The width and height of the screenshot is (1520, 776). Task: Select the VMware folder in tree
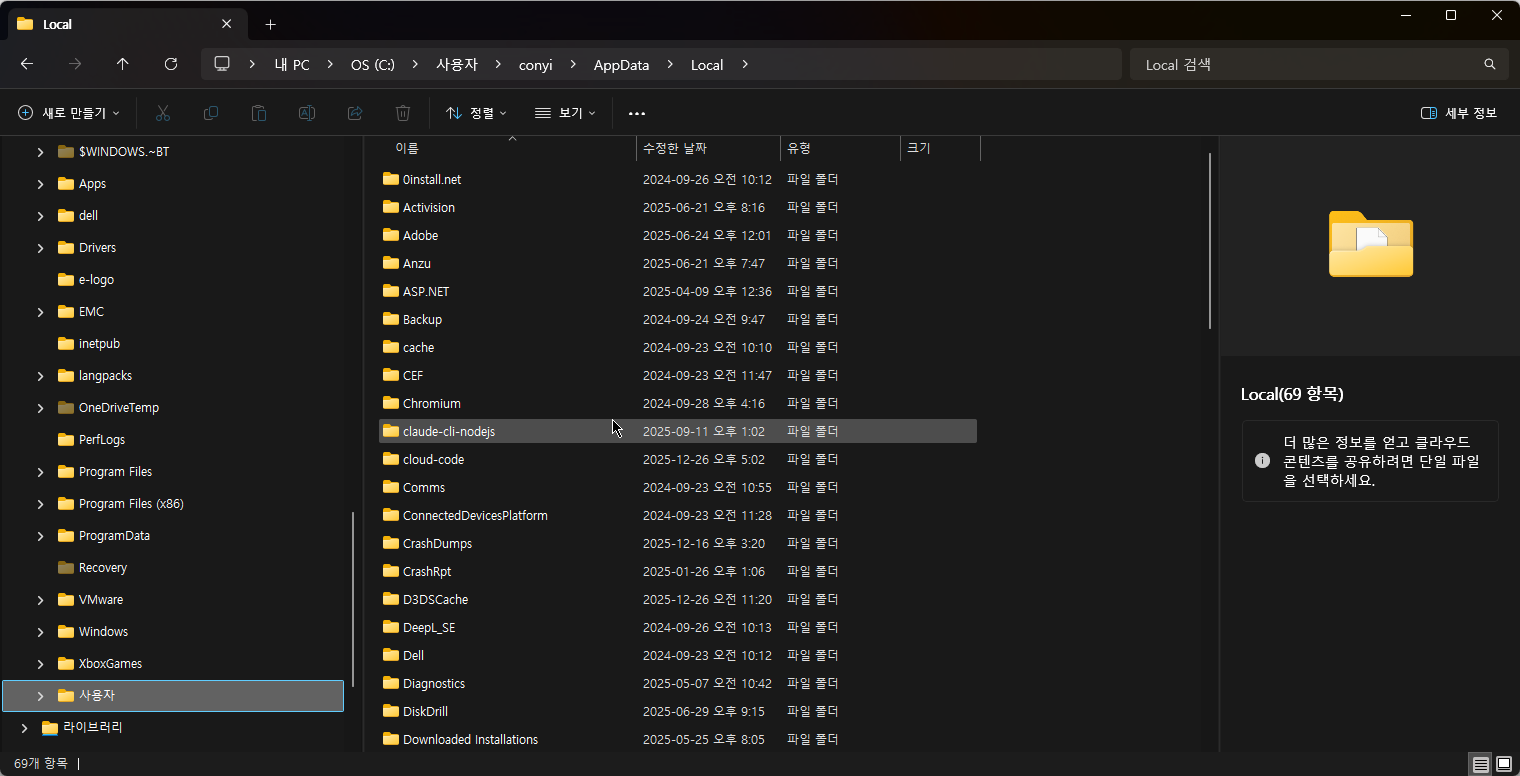point(101,600)
